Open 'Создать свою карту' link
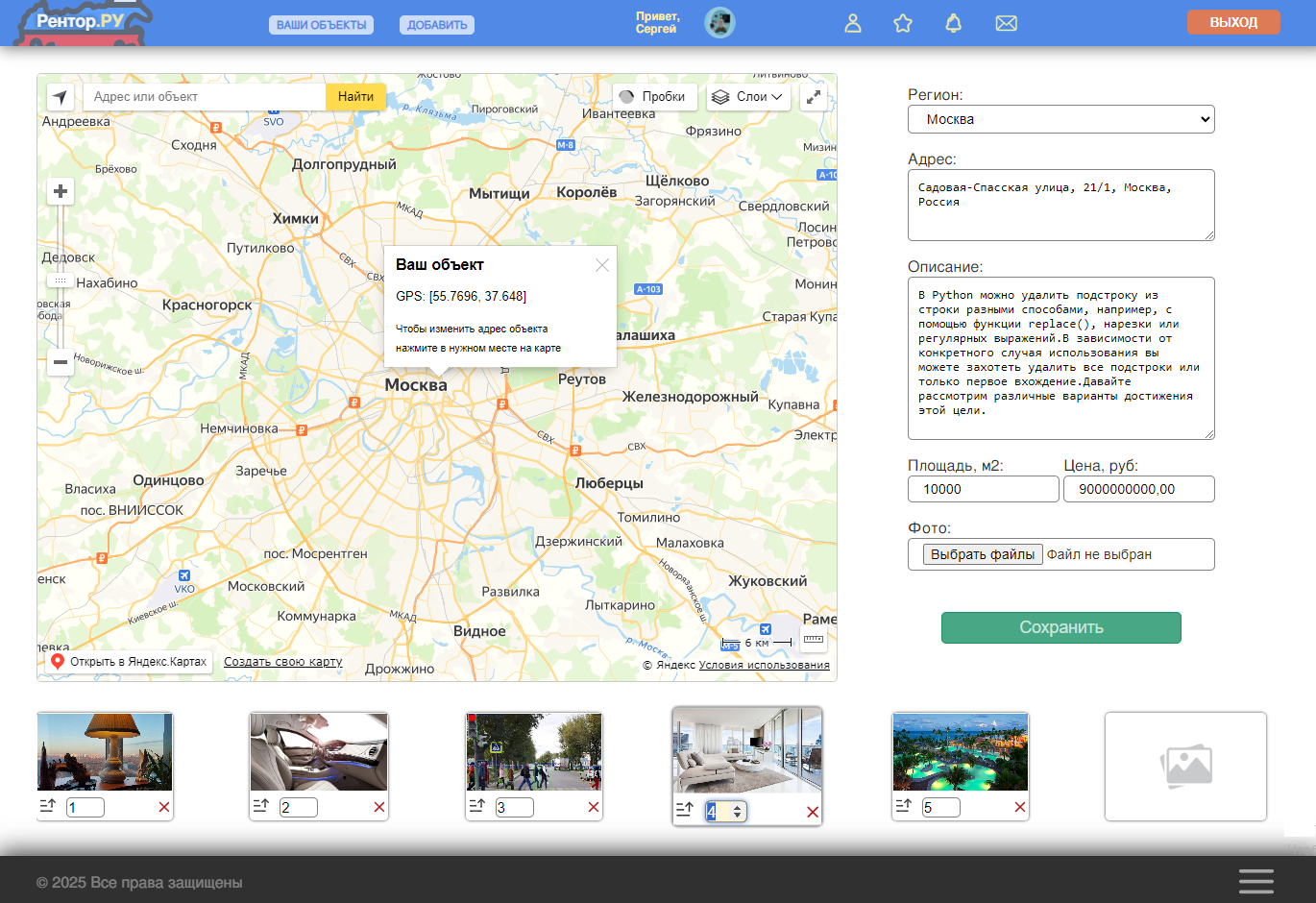This screenshot has height=903, width=1316. [283, 662]
